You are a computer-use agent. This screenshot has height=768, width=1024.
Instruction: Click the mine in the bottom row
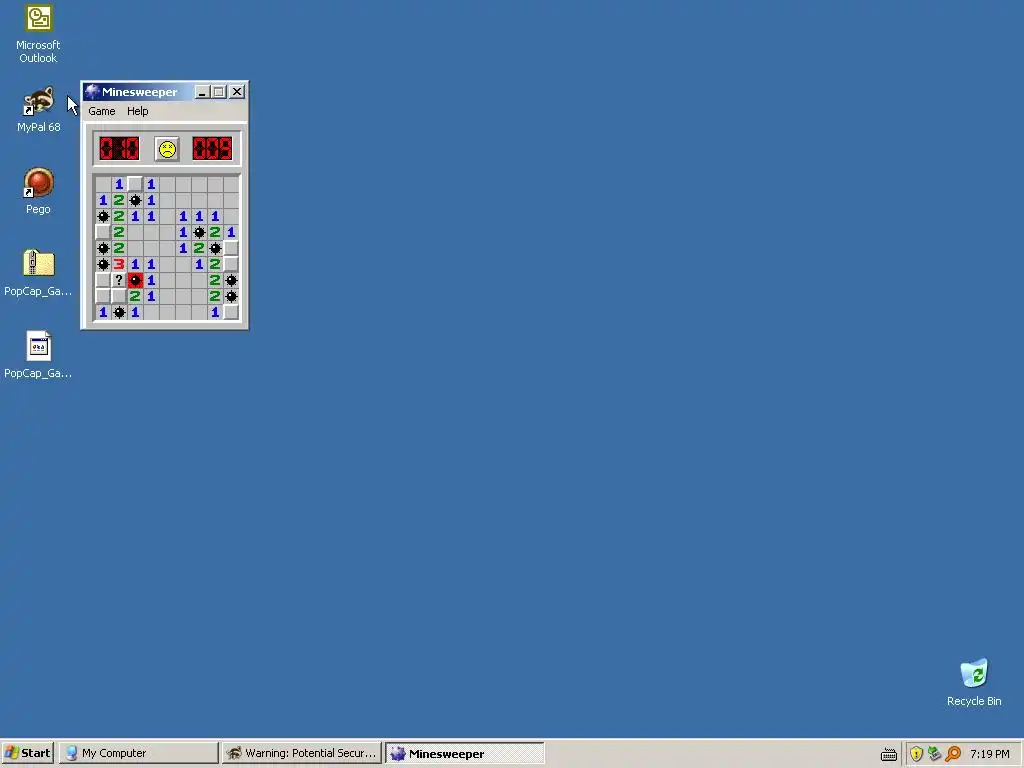click(x=119, y=312)
